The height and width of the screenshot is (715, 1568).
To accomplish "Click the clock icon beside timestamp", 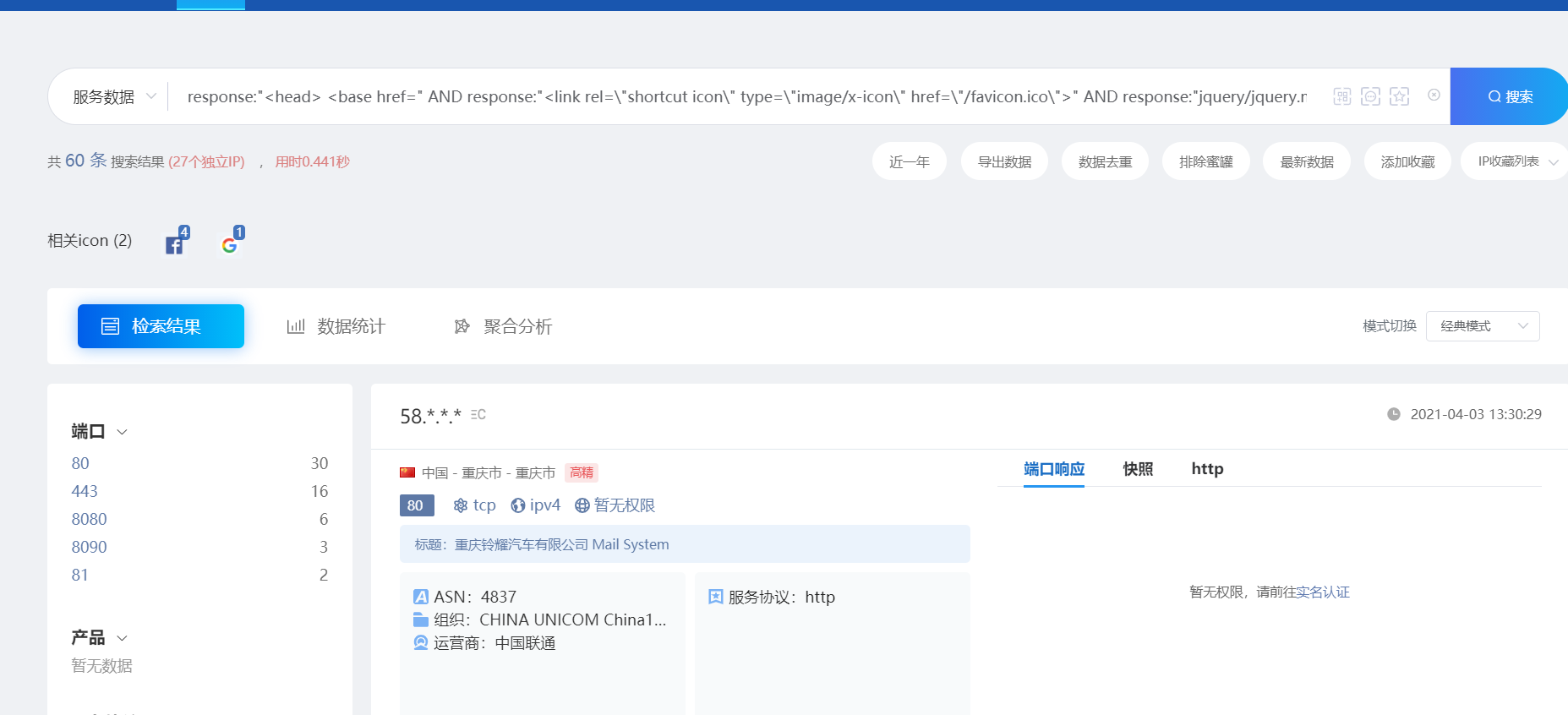I will pos(1394,414).
